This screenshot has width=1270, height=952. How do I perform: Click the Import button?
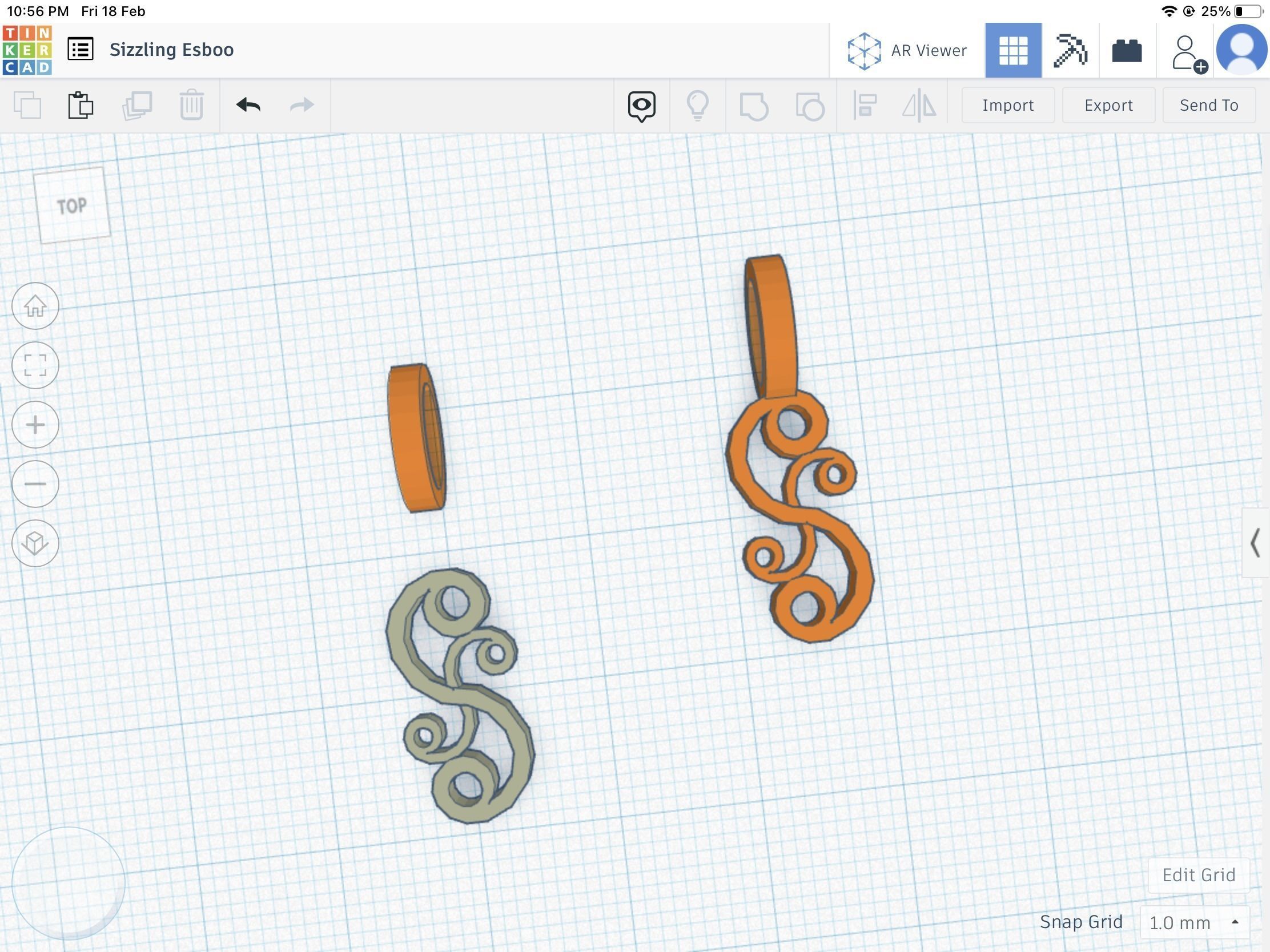pos(1008,105)
